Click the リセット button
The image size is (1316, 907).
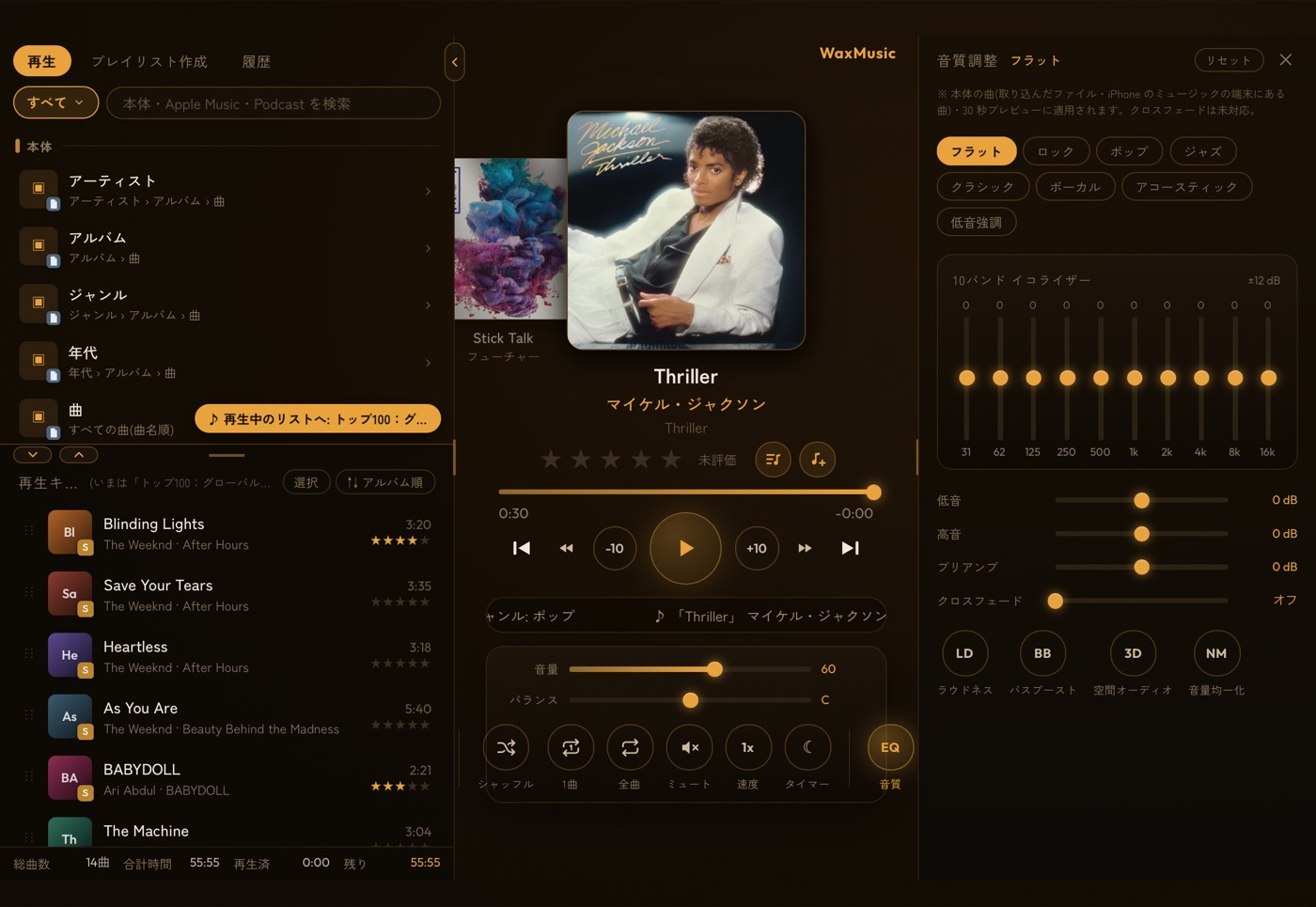tap(1230, 60)
